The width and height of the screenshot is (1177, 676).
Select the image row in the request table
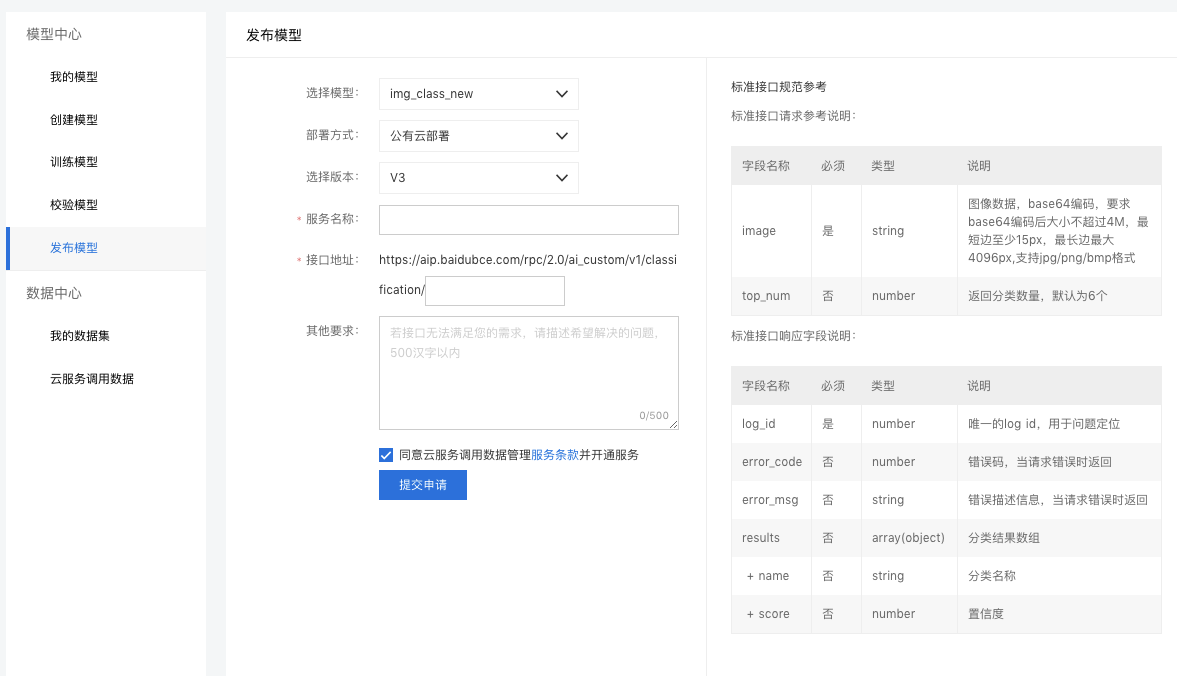click(770, 230)
